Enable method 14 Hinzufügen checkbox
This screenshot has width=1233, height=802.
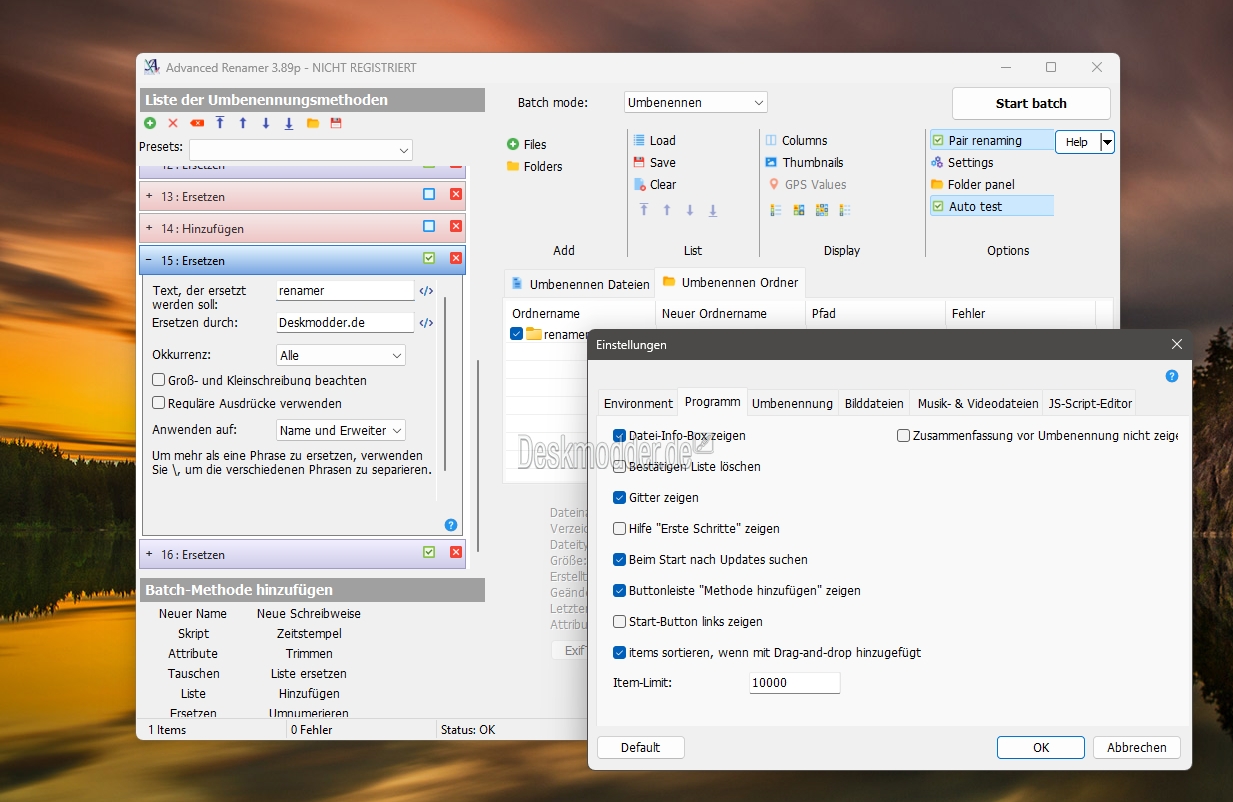pos(429,227)
